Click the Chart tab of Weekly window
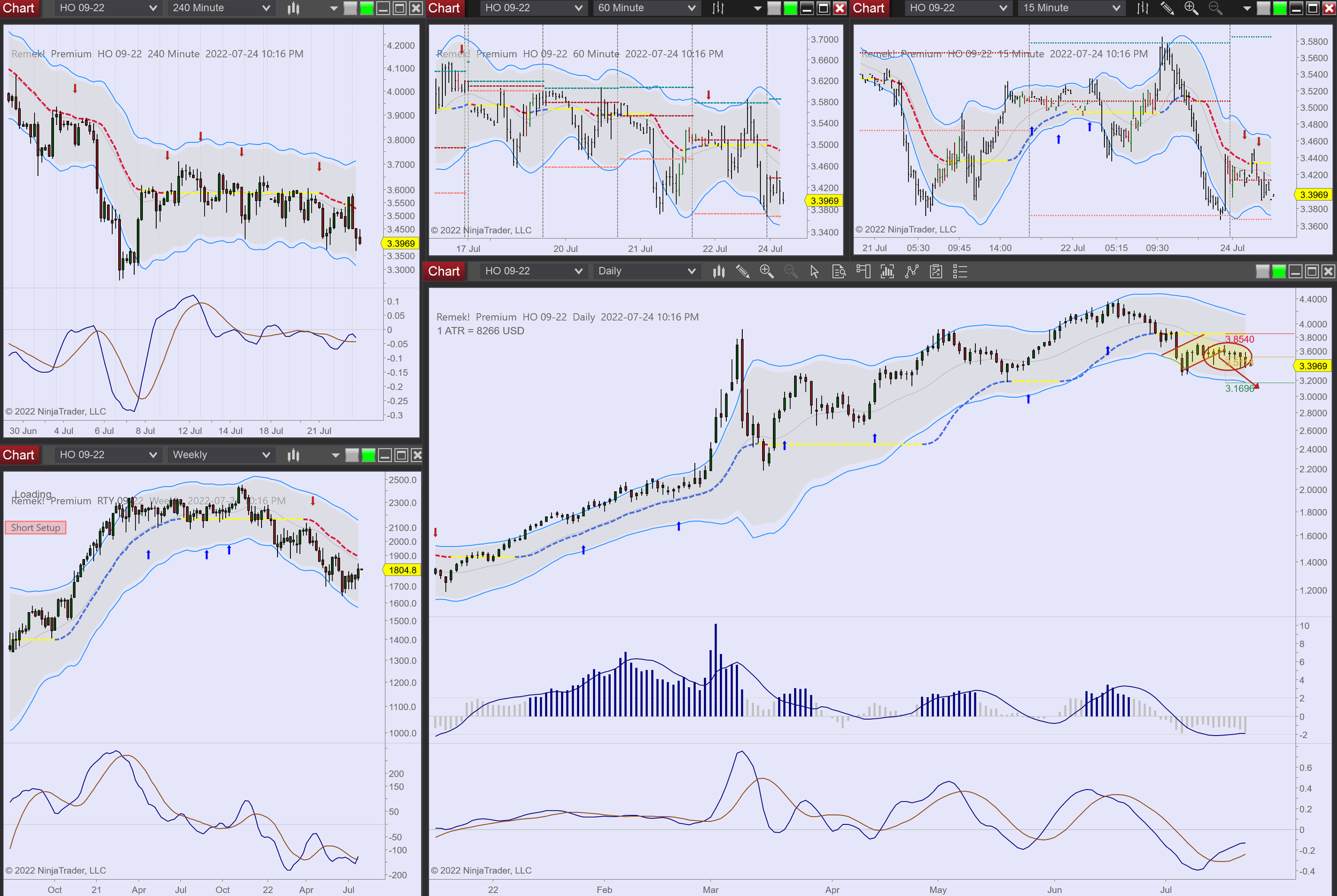The image size is (1337, 896). (x=19, y=455)
